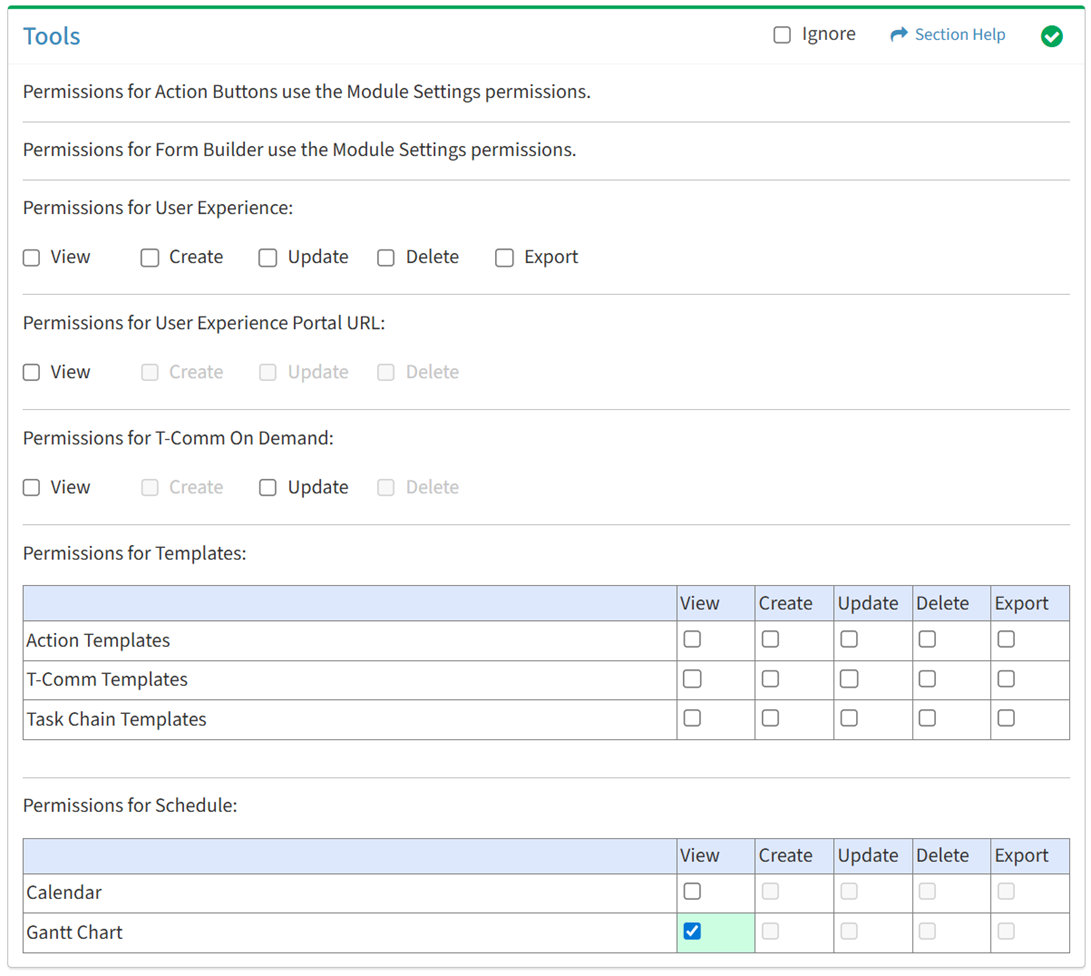
Task: Enable View permission for Calendar
Action: click(692, 891)
